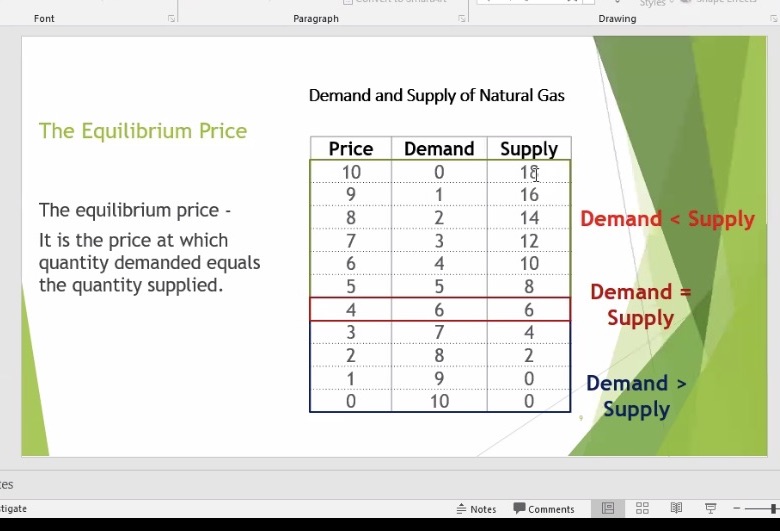
Task: Select the red 'Demand = Supply' label
Action: point(641,305)
